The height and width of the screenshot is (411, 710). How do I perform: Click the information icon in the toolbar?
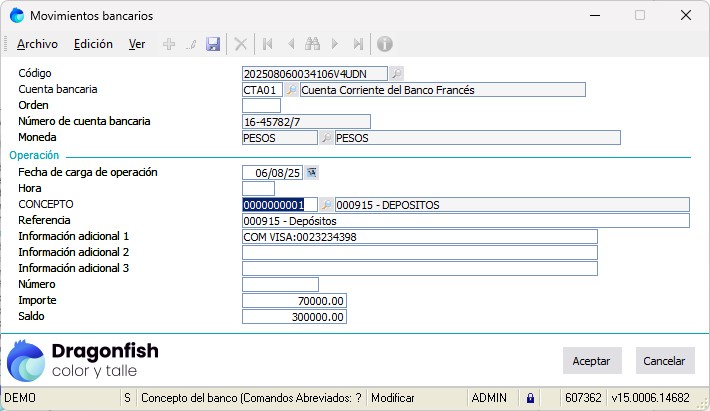[x=384, y=44]
